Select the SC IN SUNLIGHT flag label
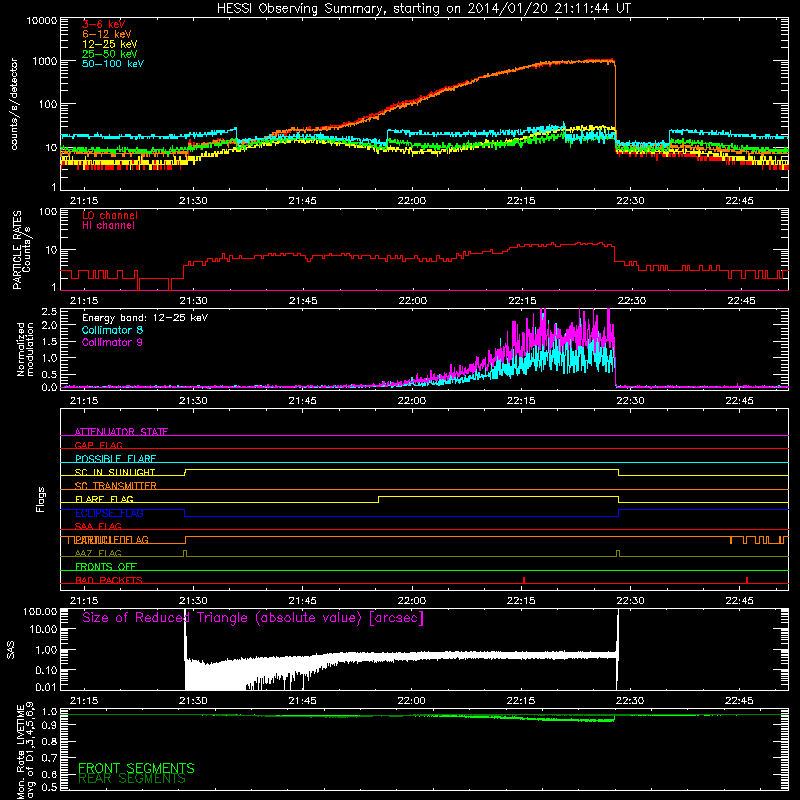Viewport: 800px width, 800px height. (x=115, y=472)
